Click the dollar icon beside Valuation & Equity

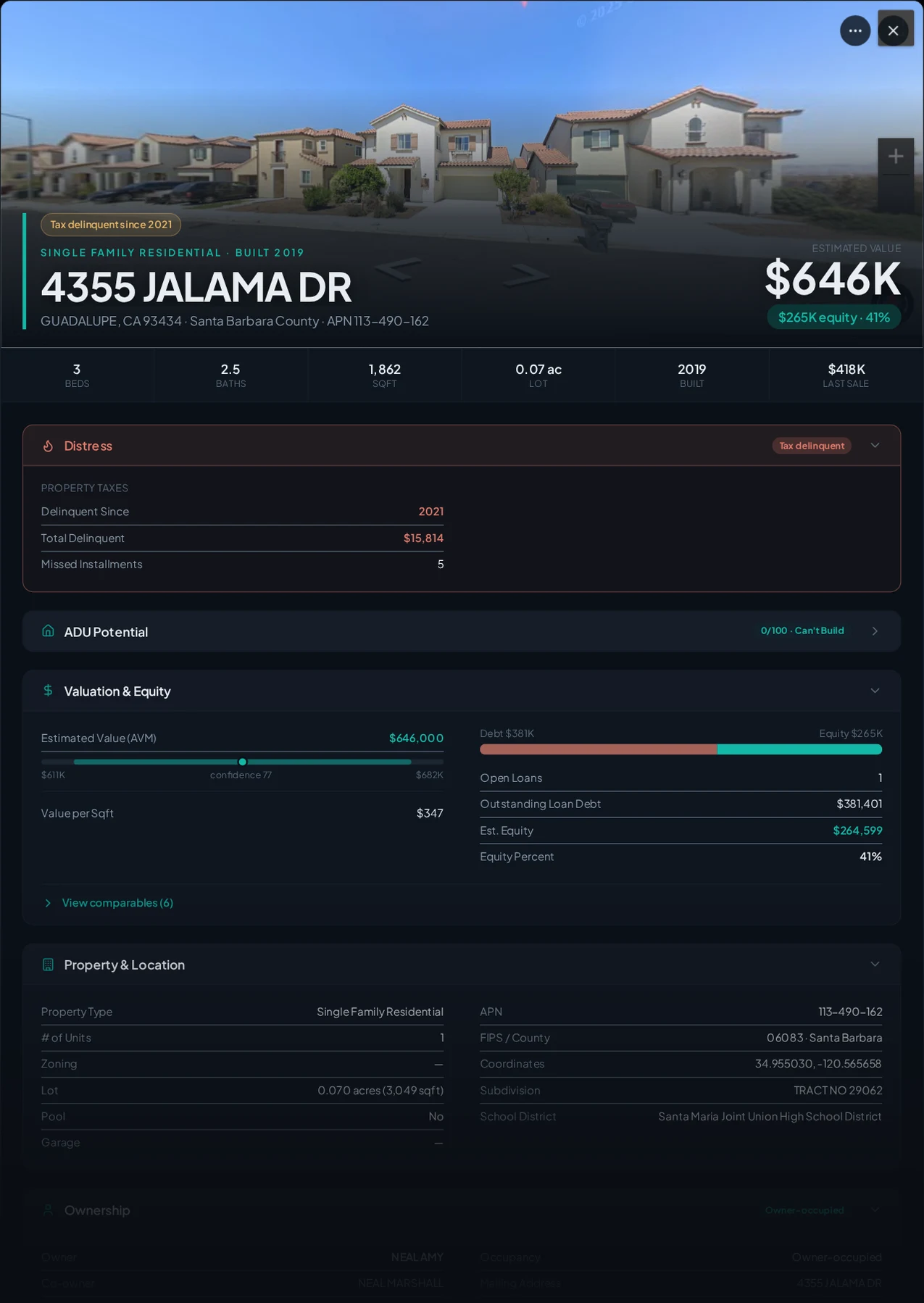click(48, 691)
